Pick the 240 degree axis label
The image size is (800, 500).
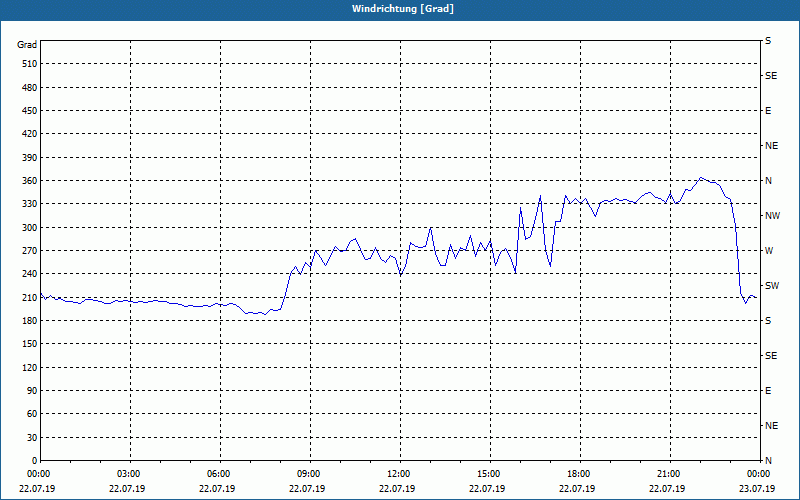tap(29, 273)
